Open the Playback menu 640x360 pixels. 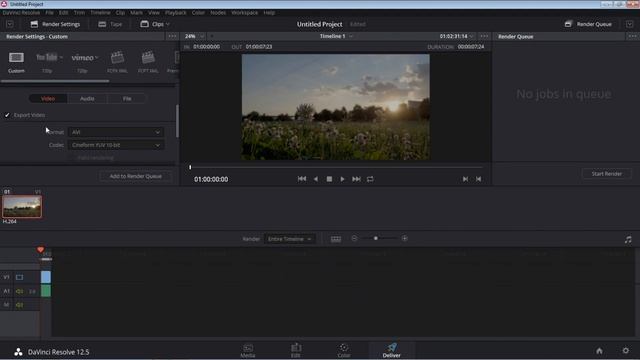[x=176, y=13]
